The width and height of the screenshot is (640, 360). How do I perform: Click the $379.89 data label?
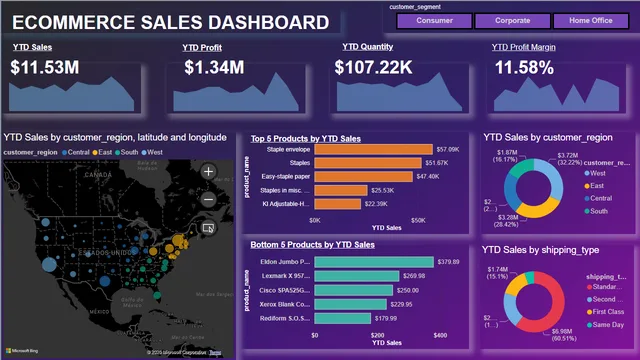tap(448, 262)
